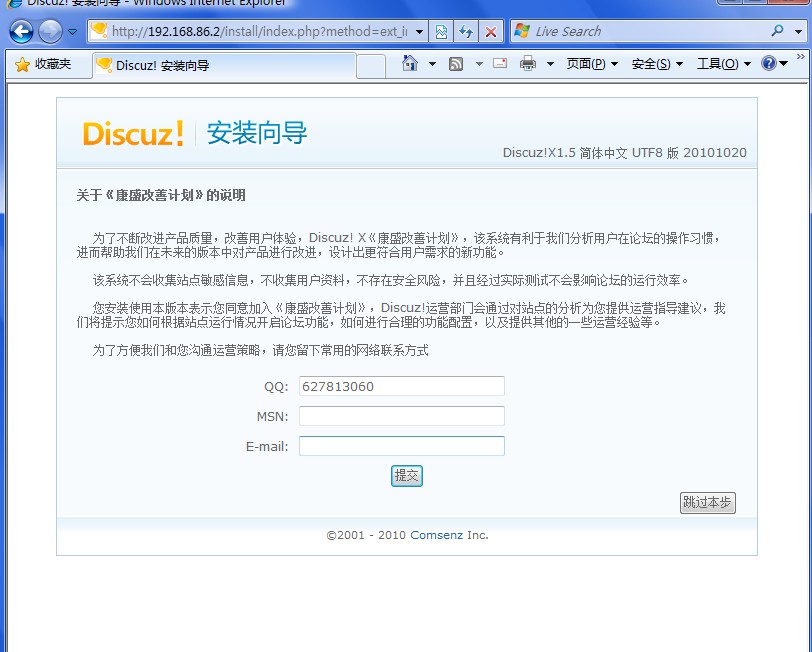Click the Discuz!X1.5 简体中文 UTF8 版 text
Screen dimensions: 812x652
(x=625, y=153)
